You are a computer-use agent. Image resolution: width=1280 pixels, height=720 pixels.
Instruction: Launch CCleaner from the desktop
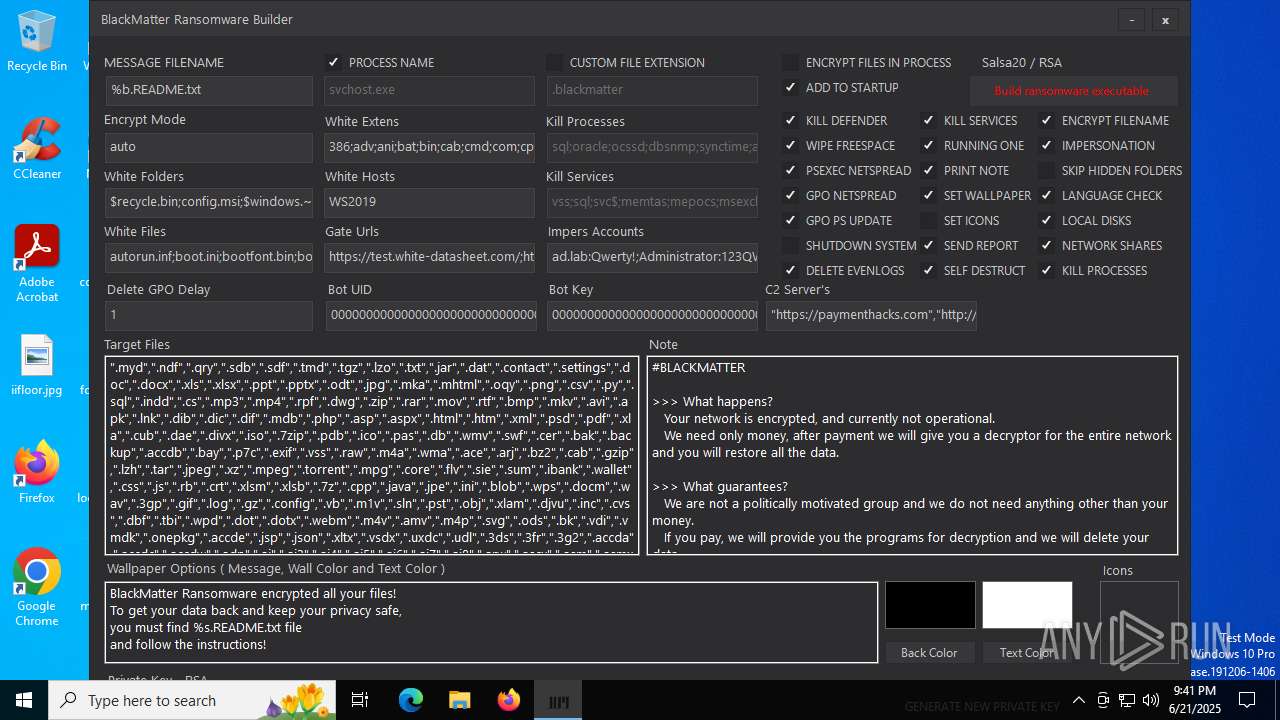tap(37, 148)
